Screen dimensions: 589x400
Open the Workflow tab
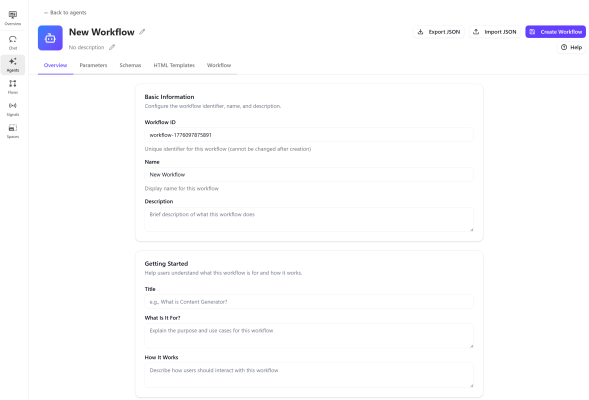pos(219,65)
